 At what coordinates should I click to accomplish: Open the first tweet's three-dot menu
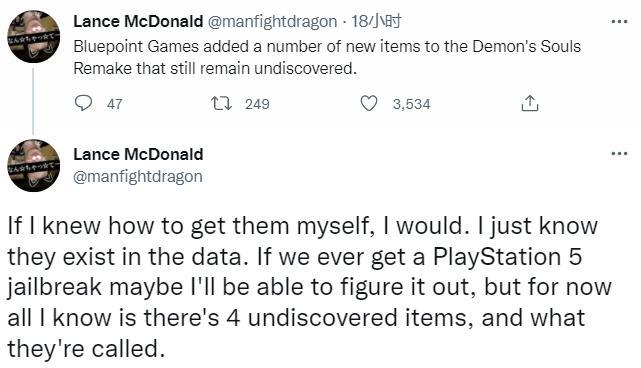coord(619,21)
